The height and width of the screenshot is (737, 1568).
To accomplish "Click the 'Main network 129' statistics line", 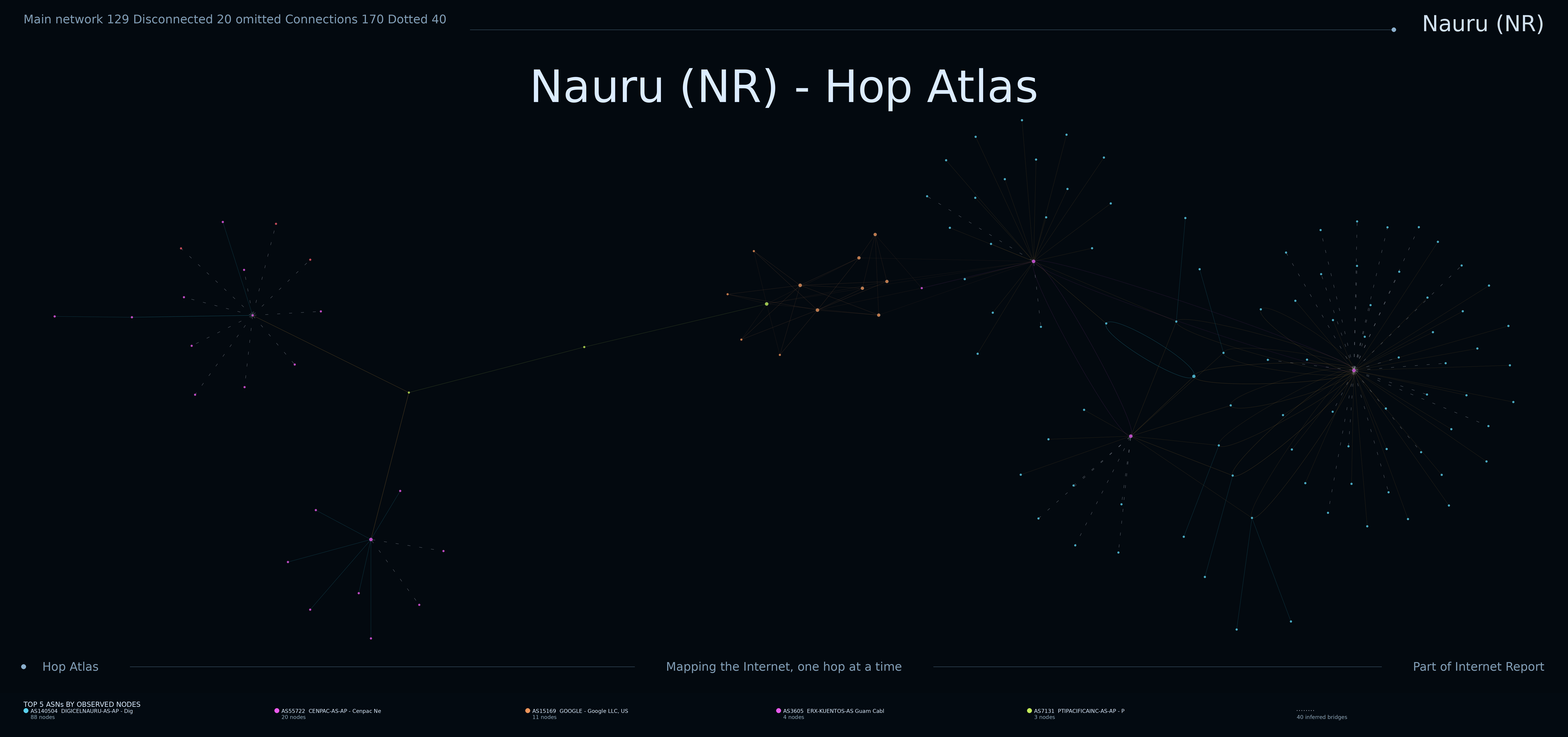I will (x=235, y=19).
